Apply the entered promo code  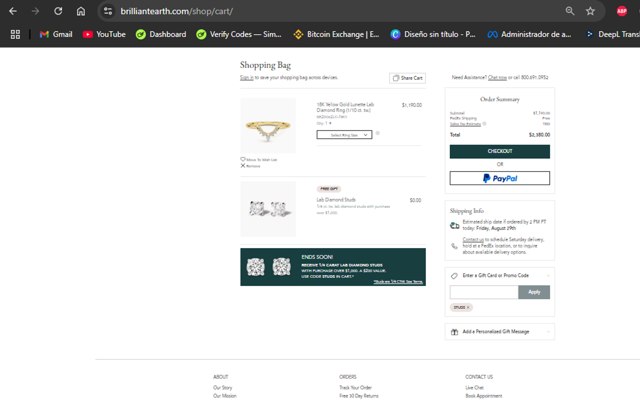tap(534, 292)
